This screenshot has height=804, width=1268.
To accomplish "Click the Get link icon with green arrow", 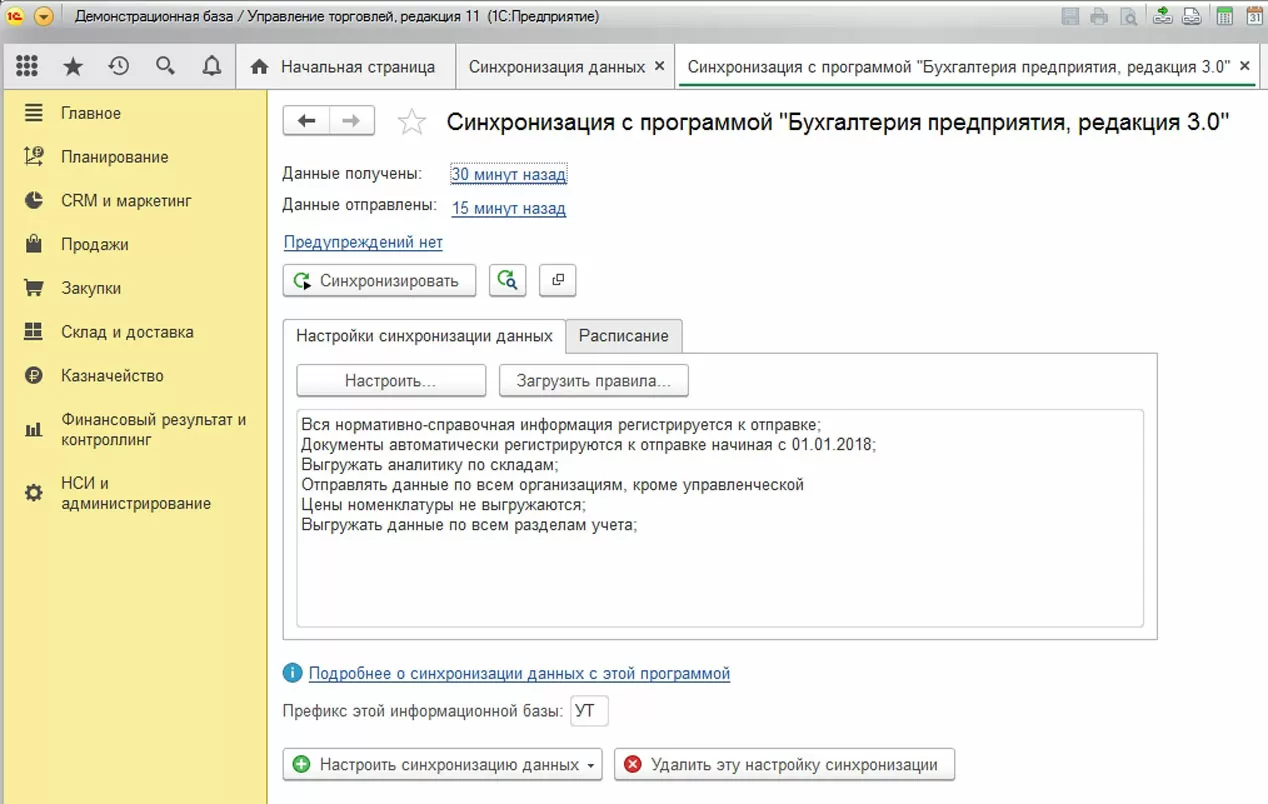I will pyautogui.click(x=1162, y=16).
